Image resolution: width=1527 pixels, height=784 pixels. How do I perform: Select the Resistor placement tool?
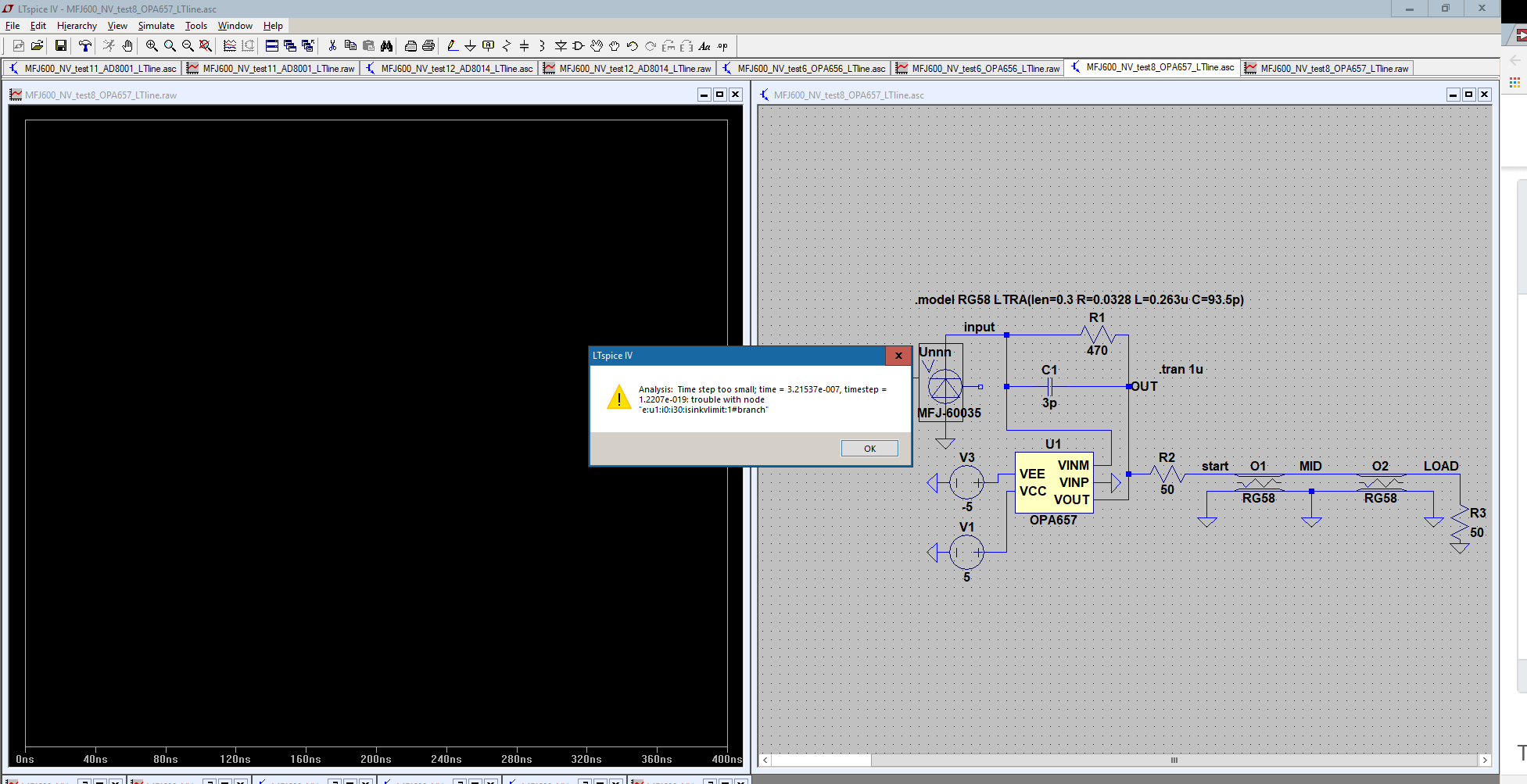pos(506,45)
